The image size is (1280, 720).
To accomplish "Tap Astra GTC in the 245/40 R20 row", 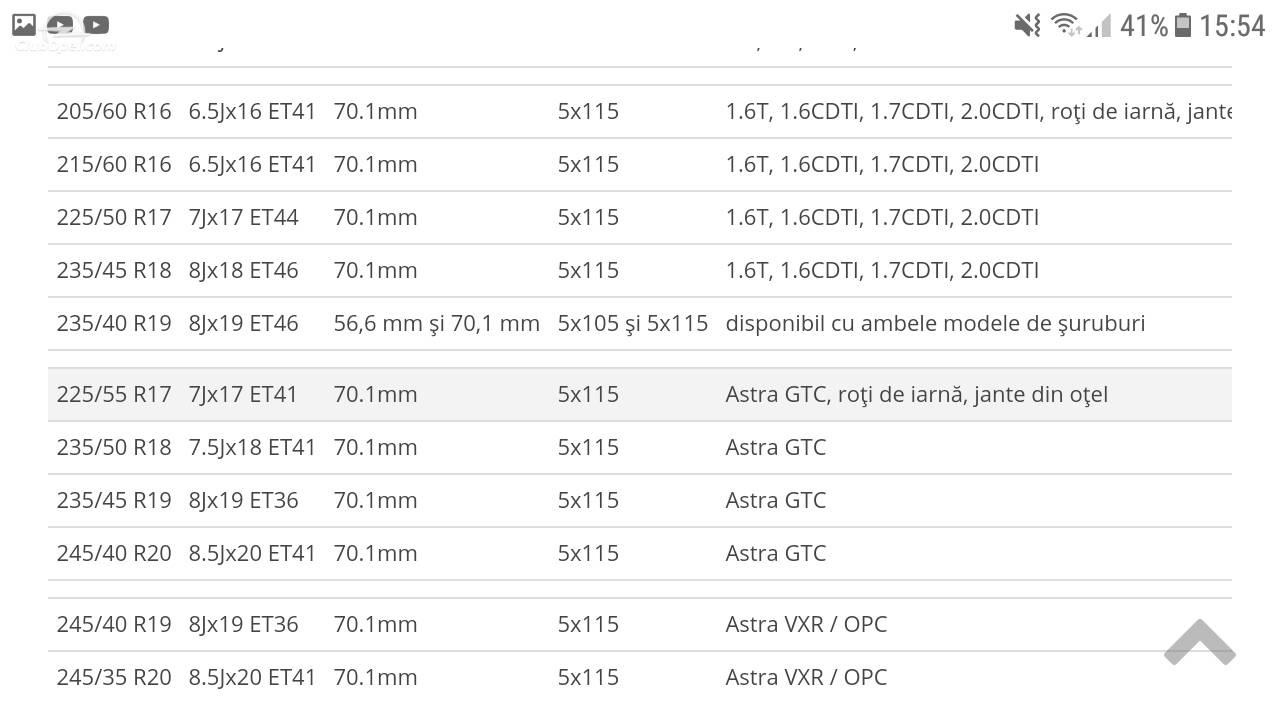I will pyautogui.click(x=776, y=553).
